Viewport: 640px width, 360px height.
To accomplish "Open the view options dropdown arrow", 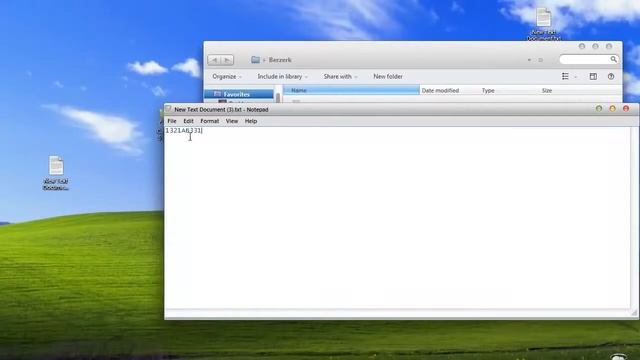I will (576, 77).
